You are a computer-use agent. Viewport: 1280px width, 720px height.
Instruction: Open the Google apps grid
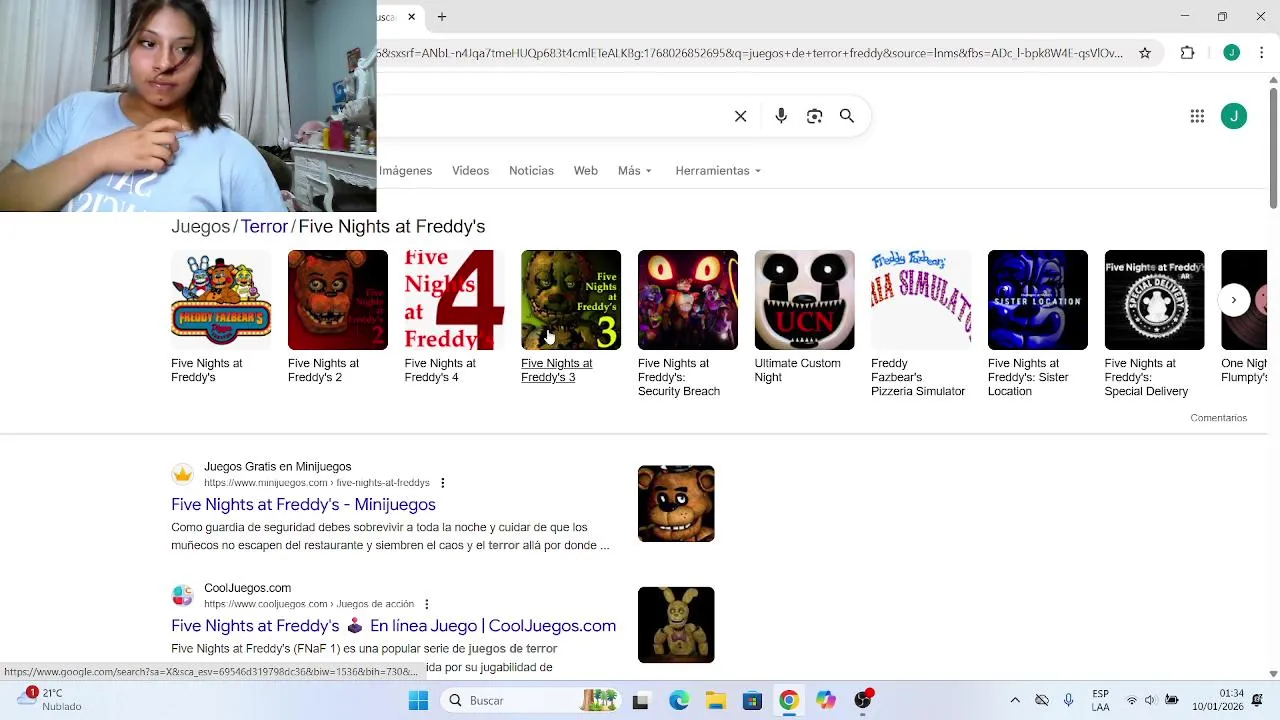[x=1197, y=116]
